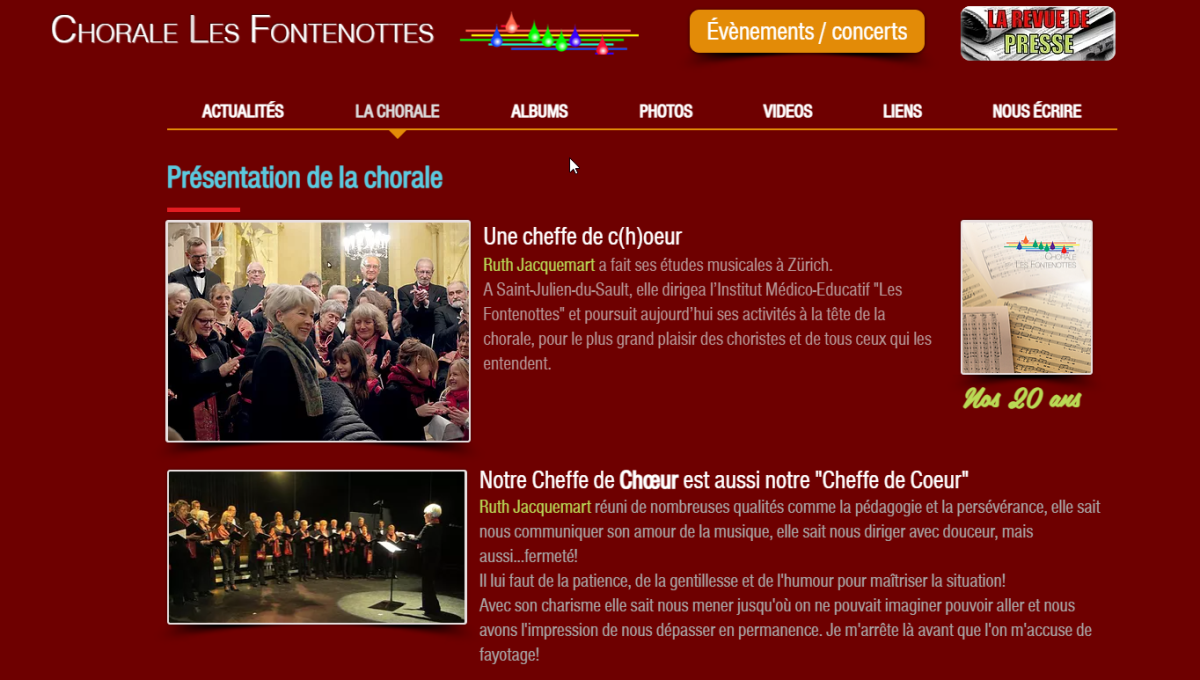
Task: Click the Nos 20 ans label
Action: [1022, 399]
